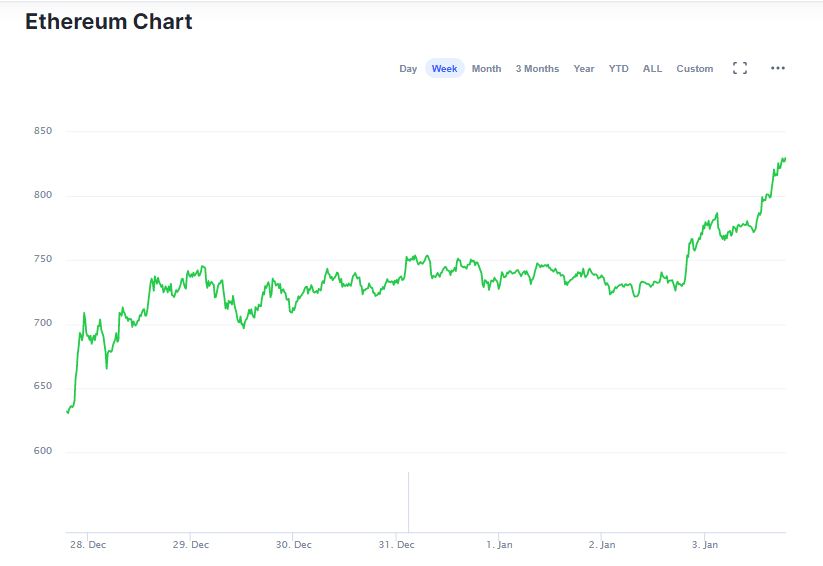This screenshot has width=823, height=566.
Task: Click the price line's latest peak near 830
Action: (784, 158)
